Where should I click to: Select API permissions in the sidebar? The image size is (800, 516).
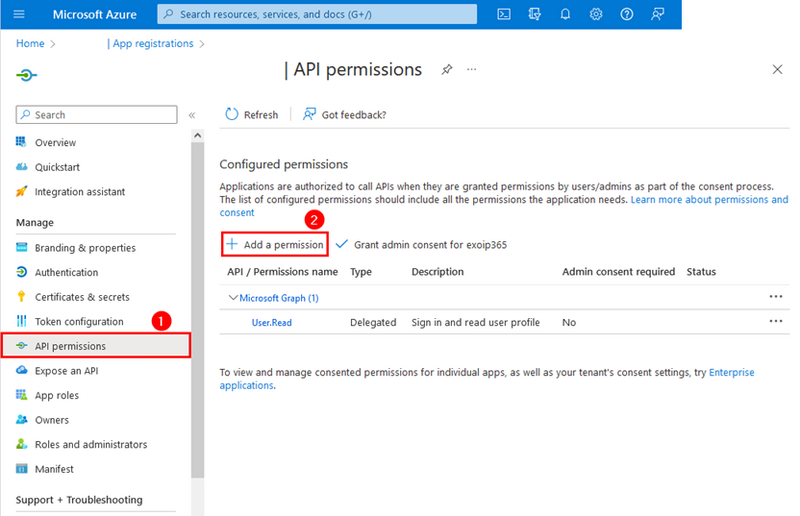tap(96, 346)
